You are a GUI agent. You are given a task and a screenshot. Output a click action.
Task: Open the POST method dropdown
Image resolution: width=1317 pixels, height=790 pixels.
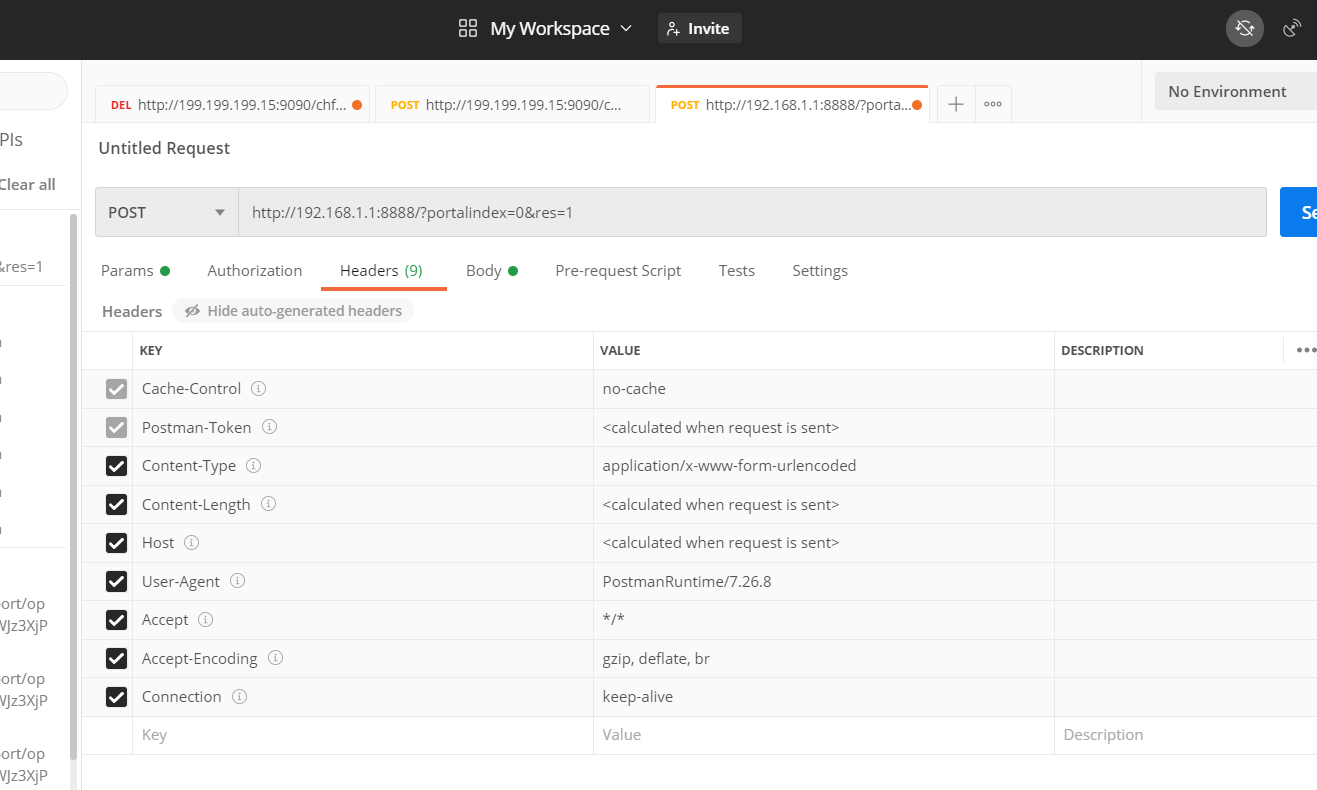point(167,212)
